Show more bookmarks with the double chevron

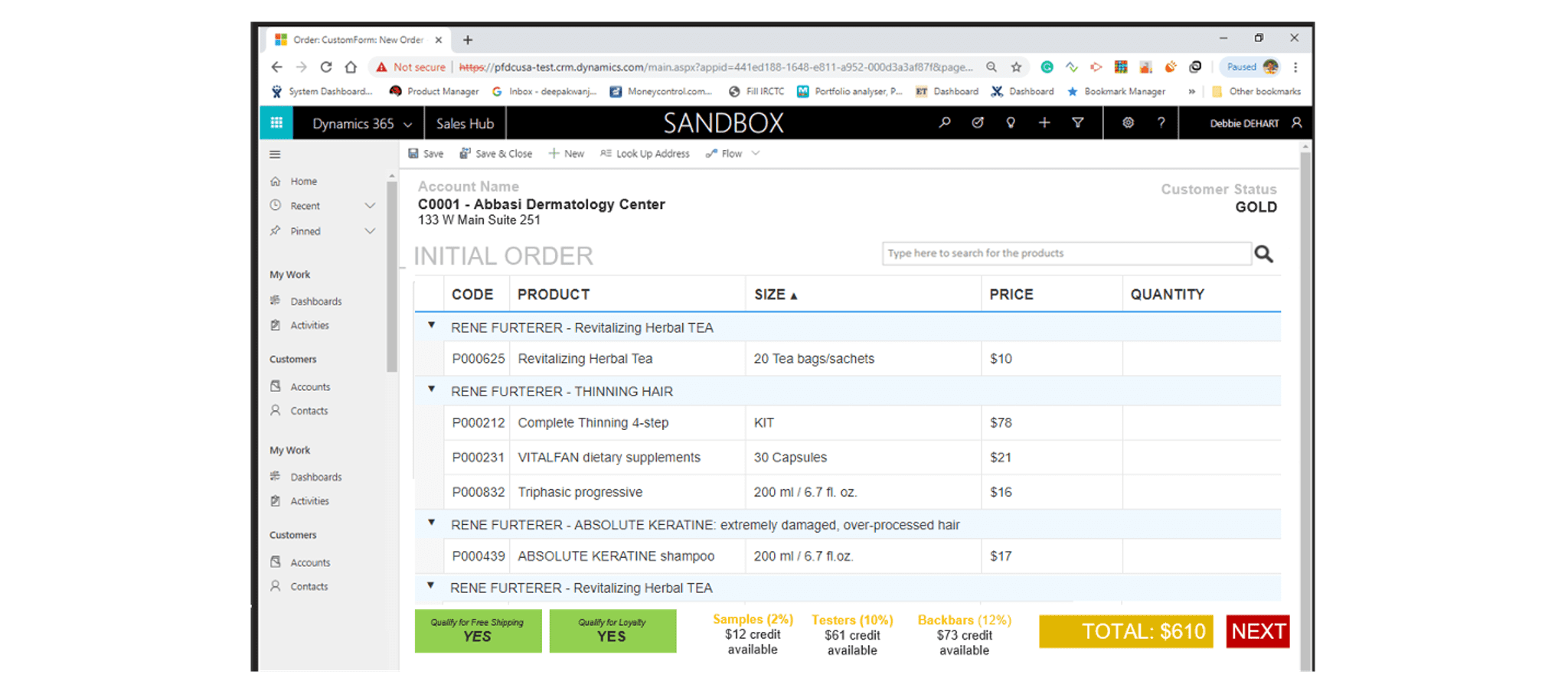click(x=1191, y=92)
